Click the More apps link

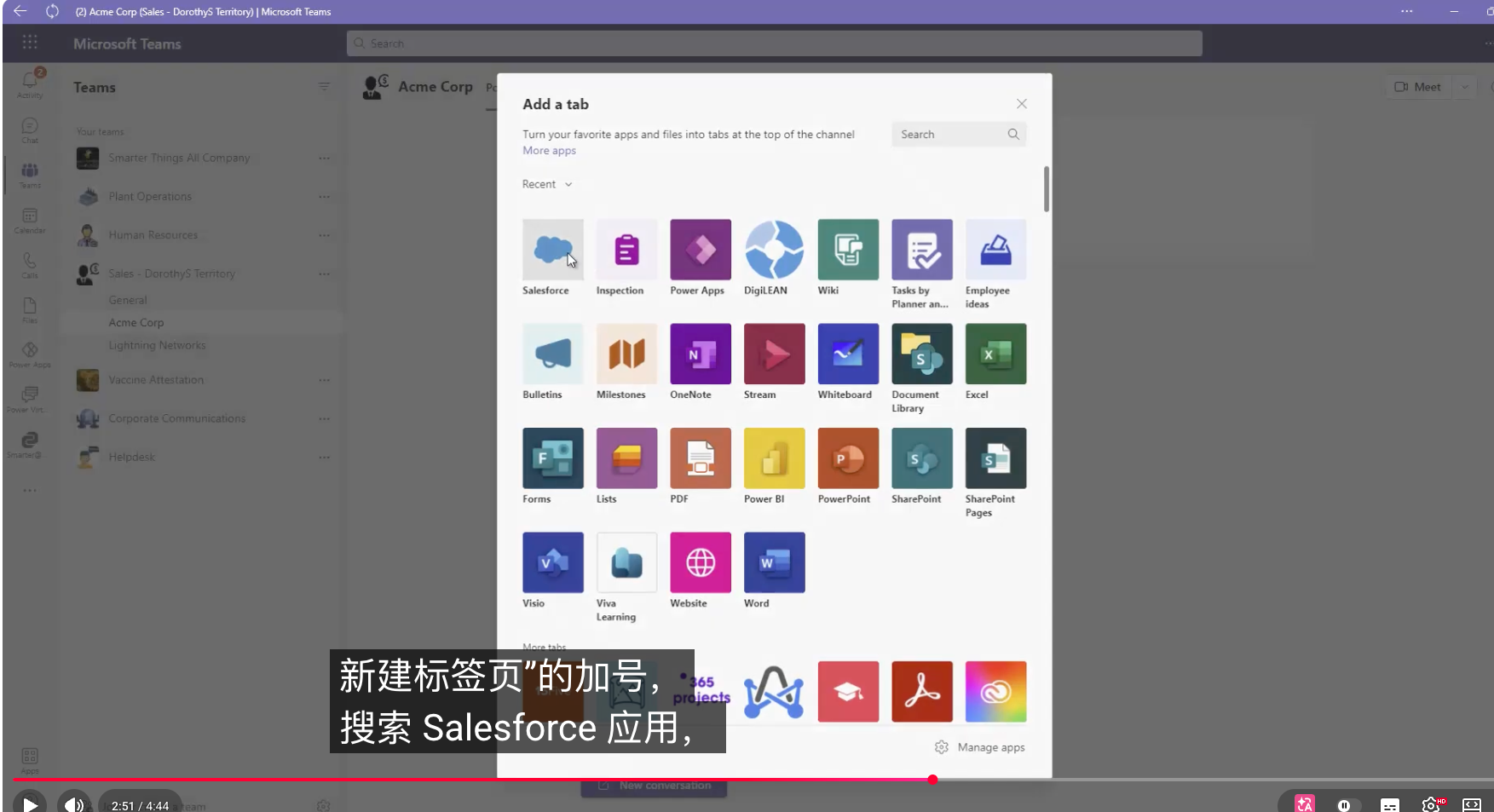[549, 151]
